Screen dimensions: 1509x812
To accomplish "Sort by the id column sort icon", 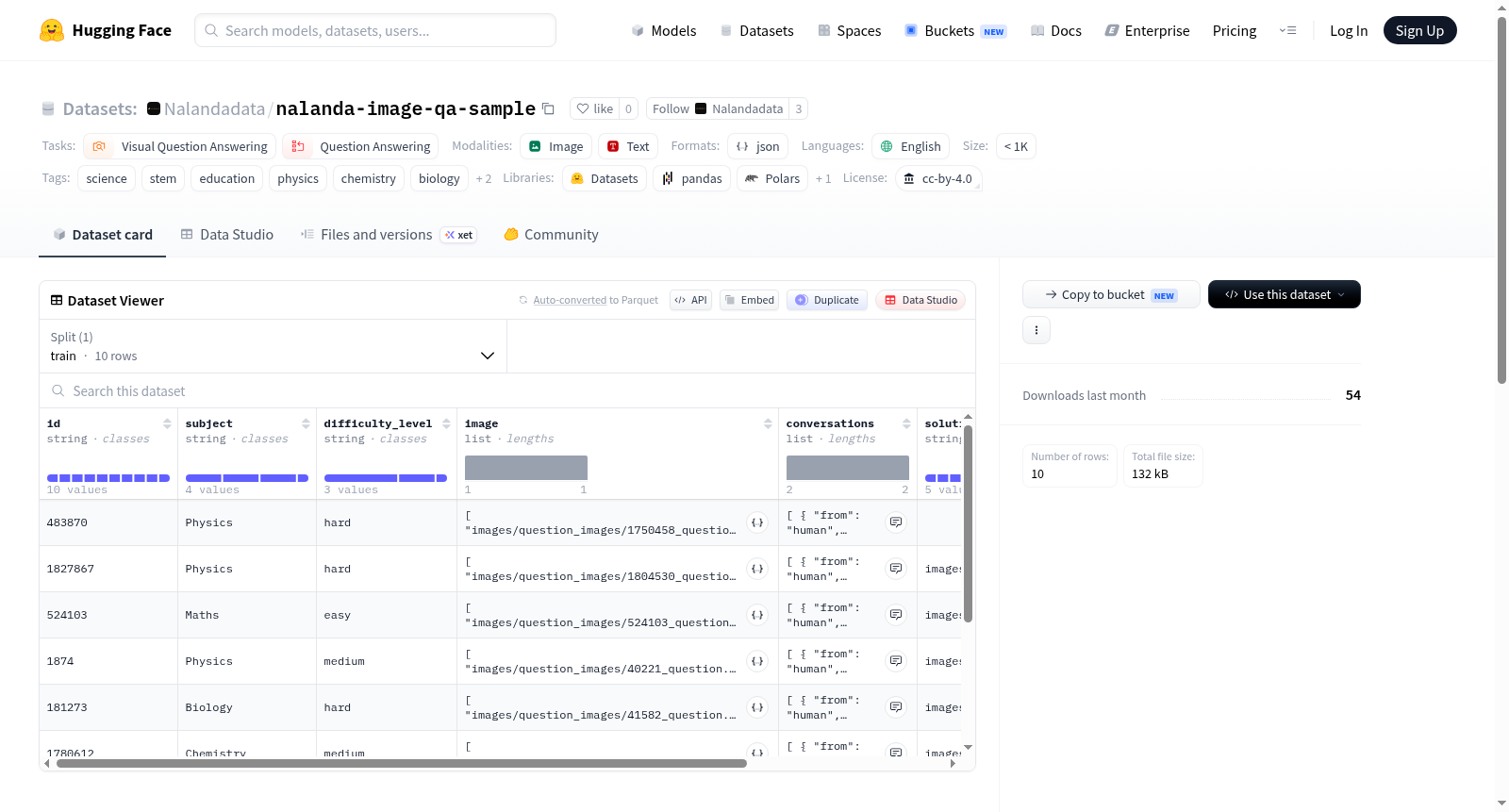I will [x=167, y=423].
